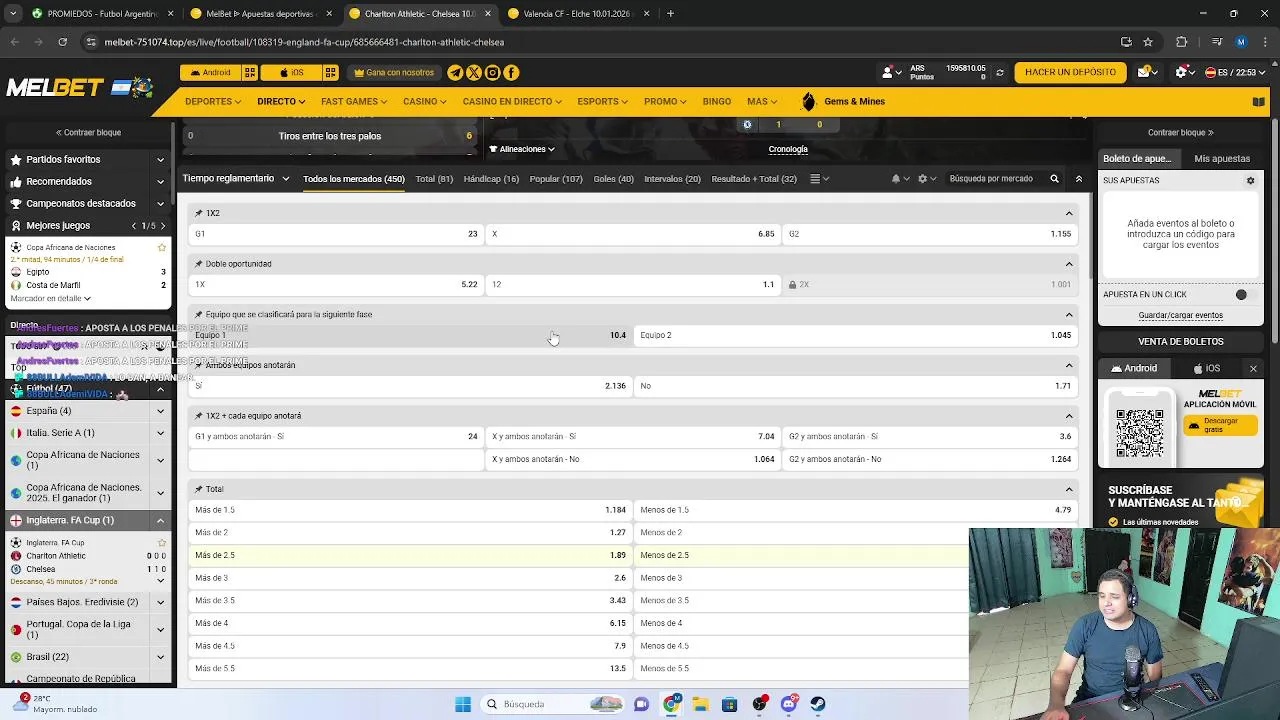Image resolution: width=1280 pixels, height=720 pixels.
Task: Open Chrome from the taskbar
Action: pos(672,704)
